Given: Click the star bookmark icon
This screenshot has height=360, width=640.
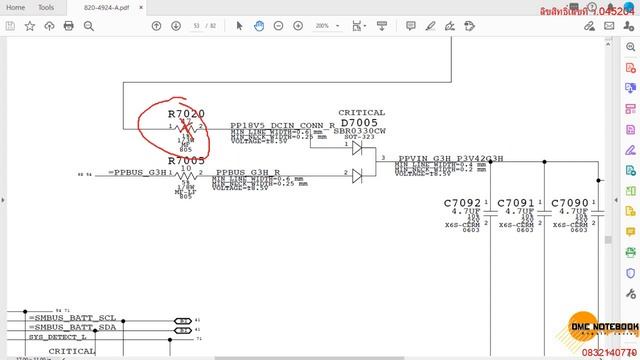Looking at the screenshot, I should click(x=30, y=26).
